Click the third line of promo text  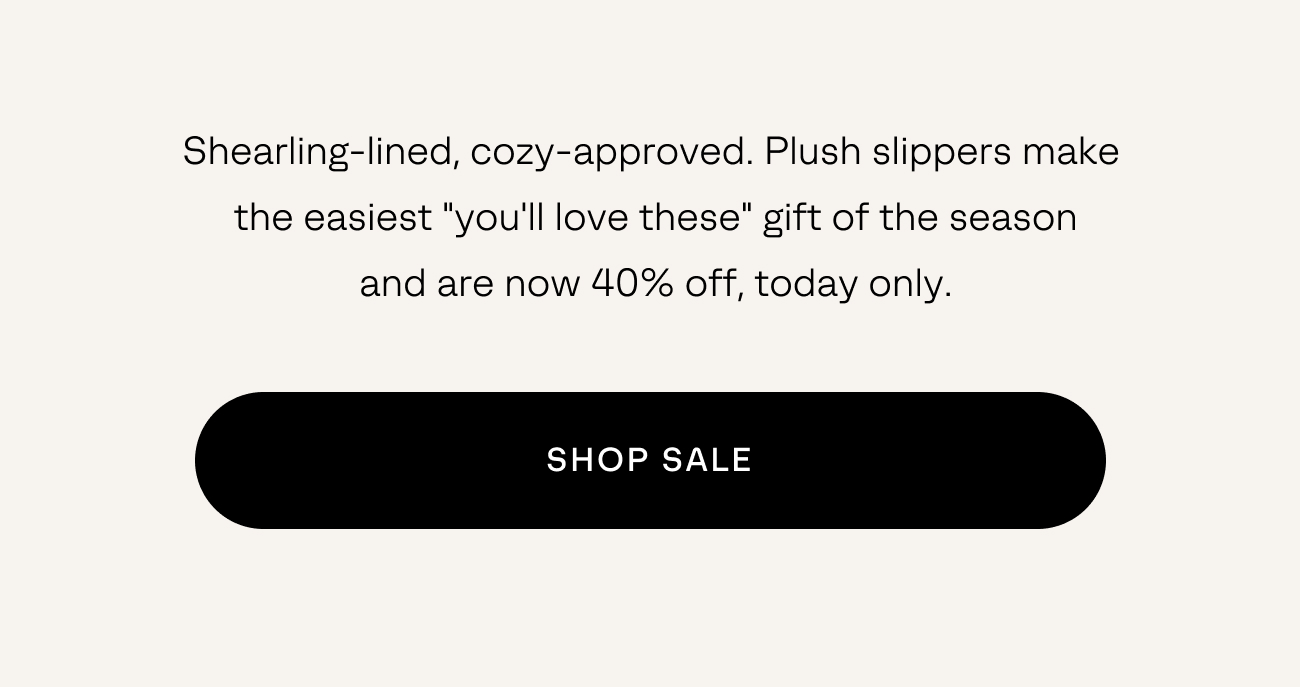tap(655, 283)
